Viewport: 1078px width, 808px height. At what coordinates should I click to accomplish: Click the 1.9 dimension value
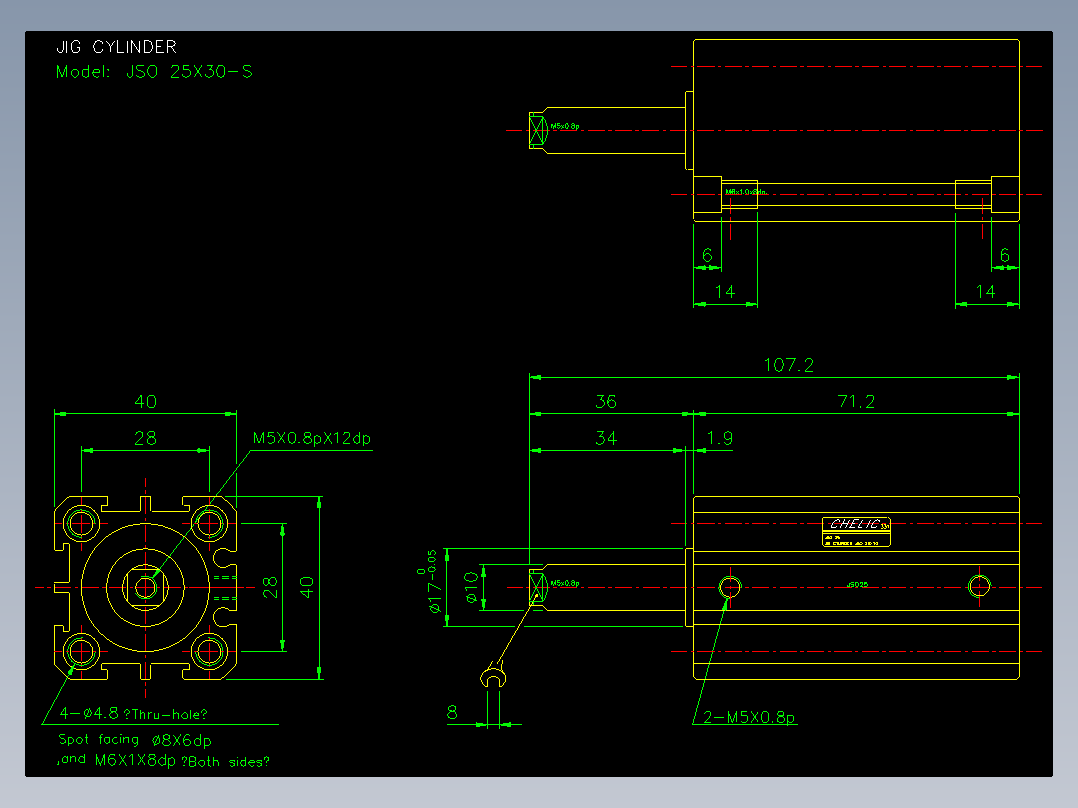pos(720,438)
